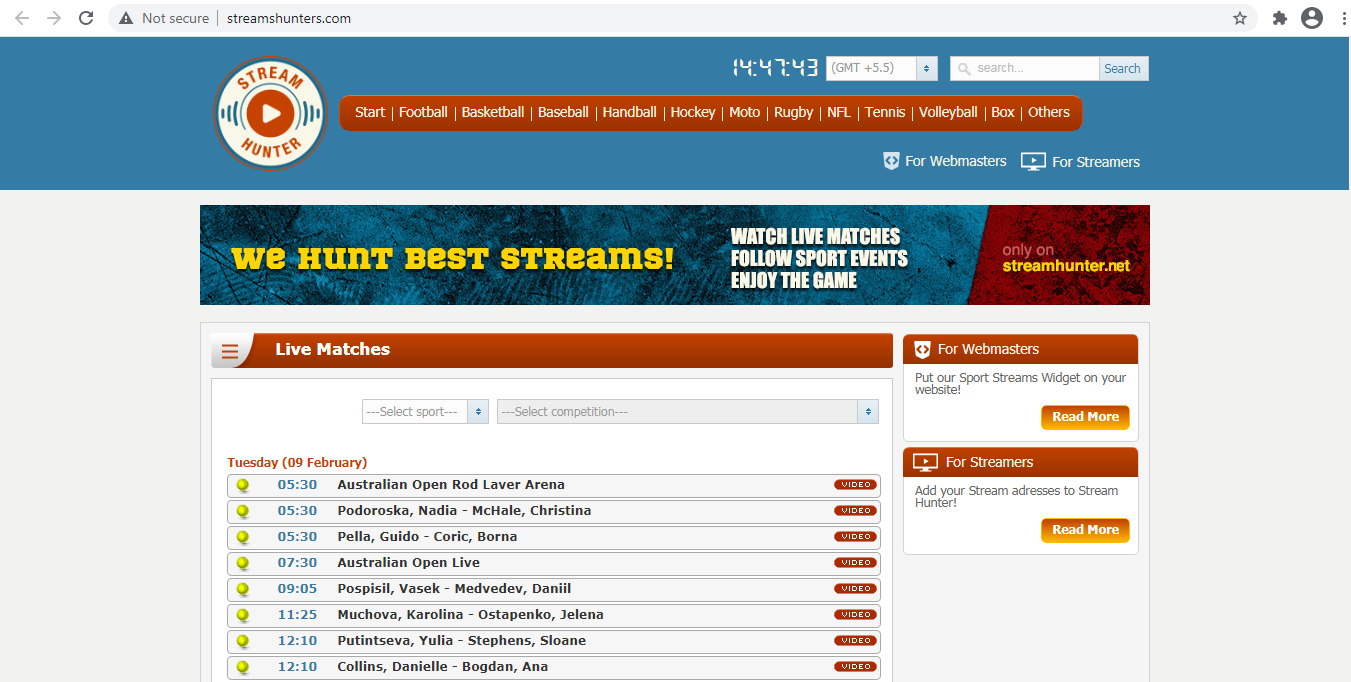1351x682 pixels.
Task: Click Read More under For Streamers
Action: tap(1085, 530)
